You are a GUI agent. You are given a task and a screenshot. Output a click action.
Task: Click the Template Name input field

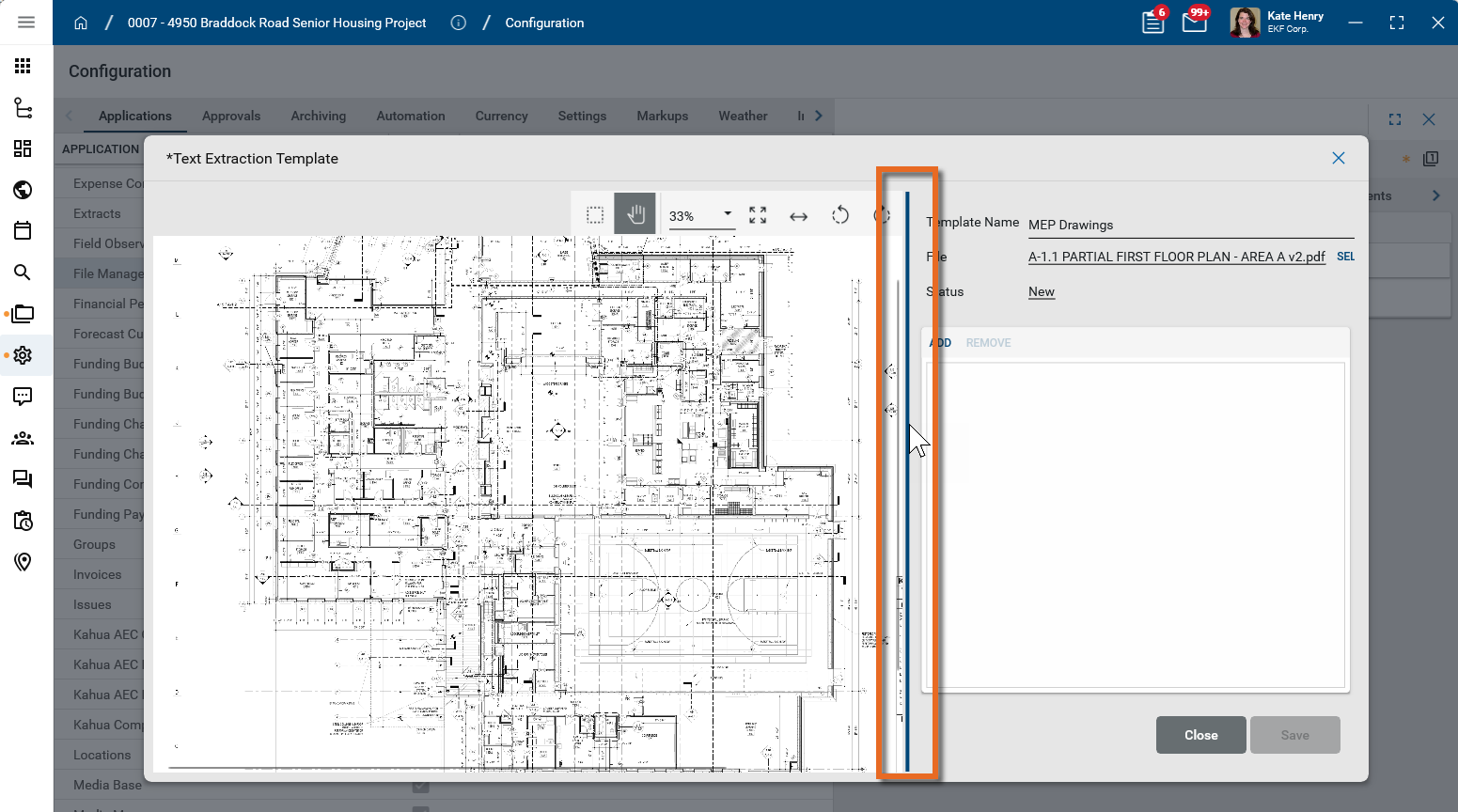(1189, 225)
